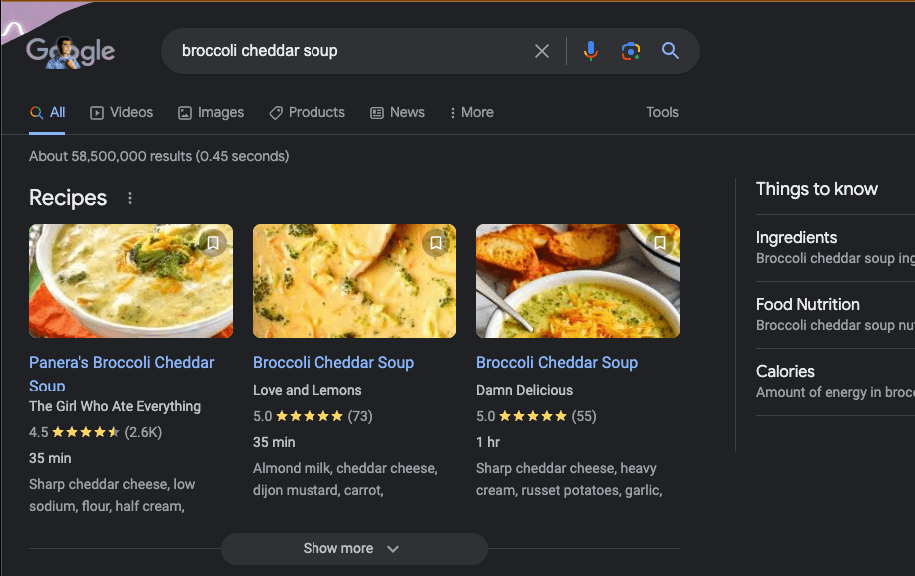Go to the Products tab
This screenshot has height=576, width=915.
pos(307,113)
